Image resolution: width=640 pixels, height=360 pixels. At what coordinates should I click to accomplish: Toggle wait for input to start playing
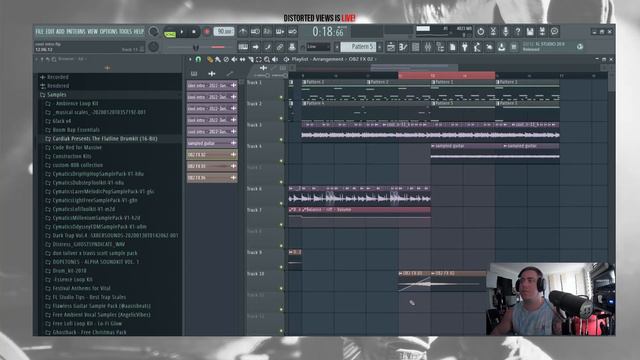click(x=256, y=31)
